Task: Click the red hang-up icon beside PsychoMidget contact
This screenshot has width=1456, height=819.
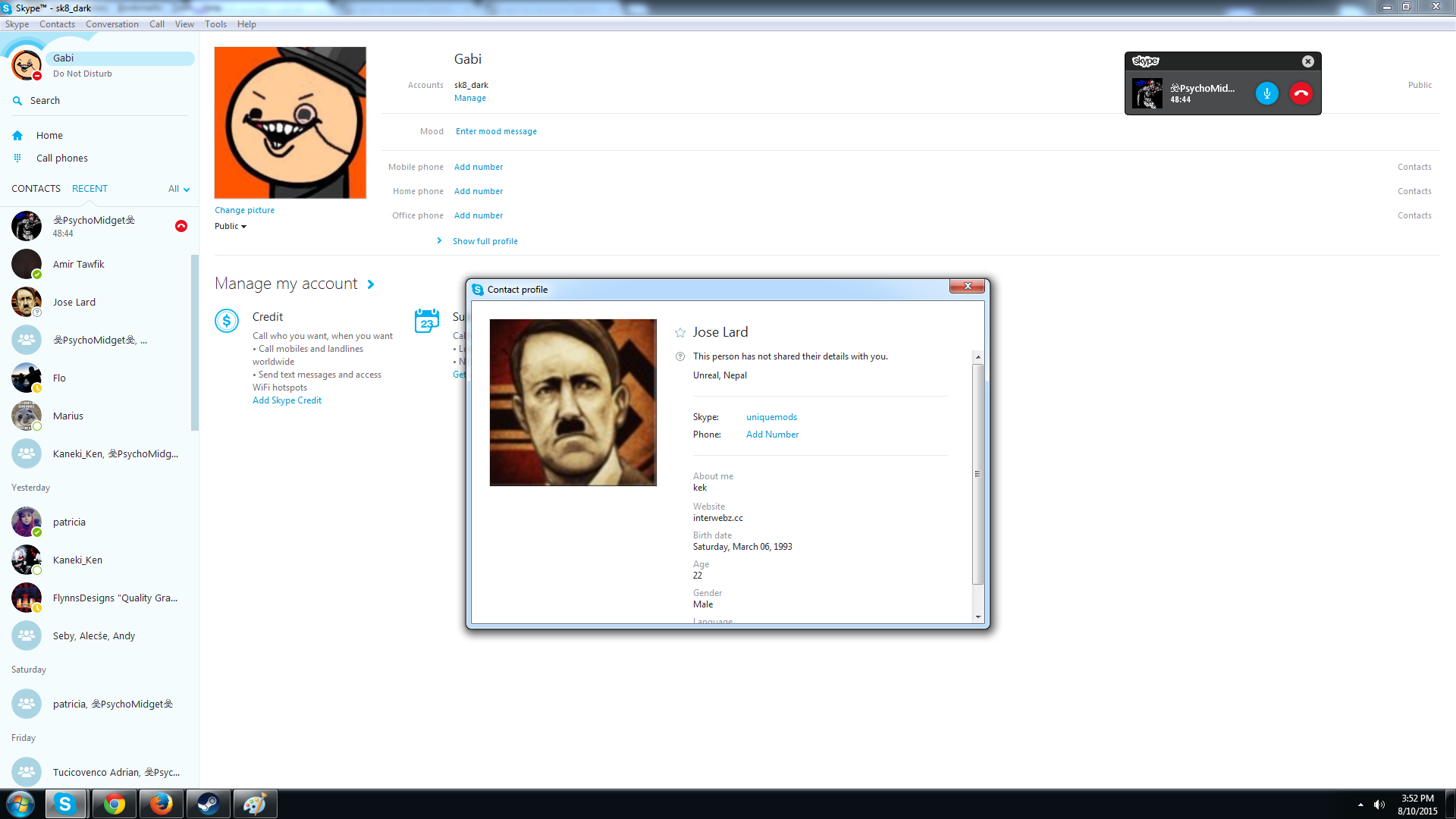Action: 181,226
